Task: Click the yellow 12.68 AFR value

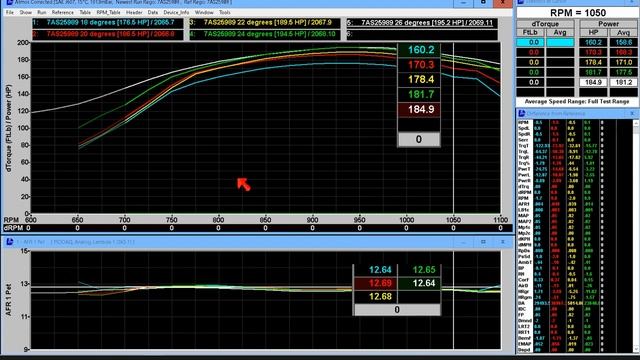Action: [x=375, y=297]
